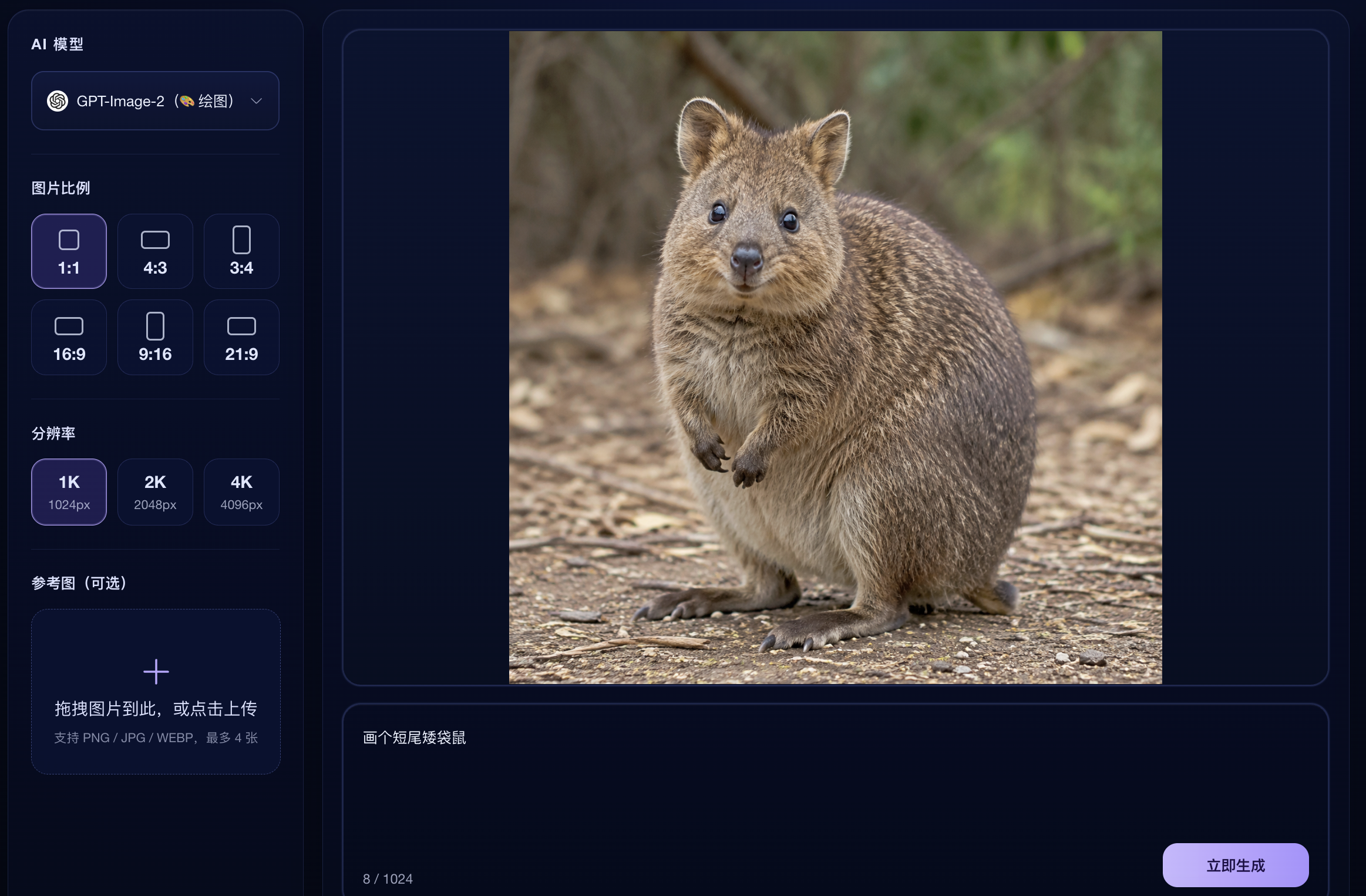Image resolution: width=1366 pixels, height=896 pixels.
Task: Pick the 1:1 aspect ratio tile
Action: [69, 251]
